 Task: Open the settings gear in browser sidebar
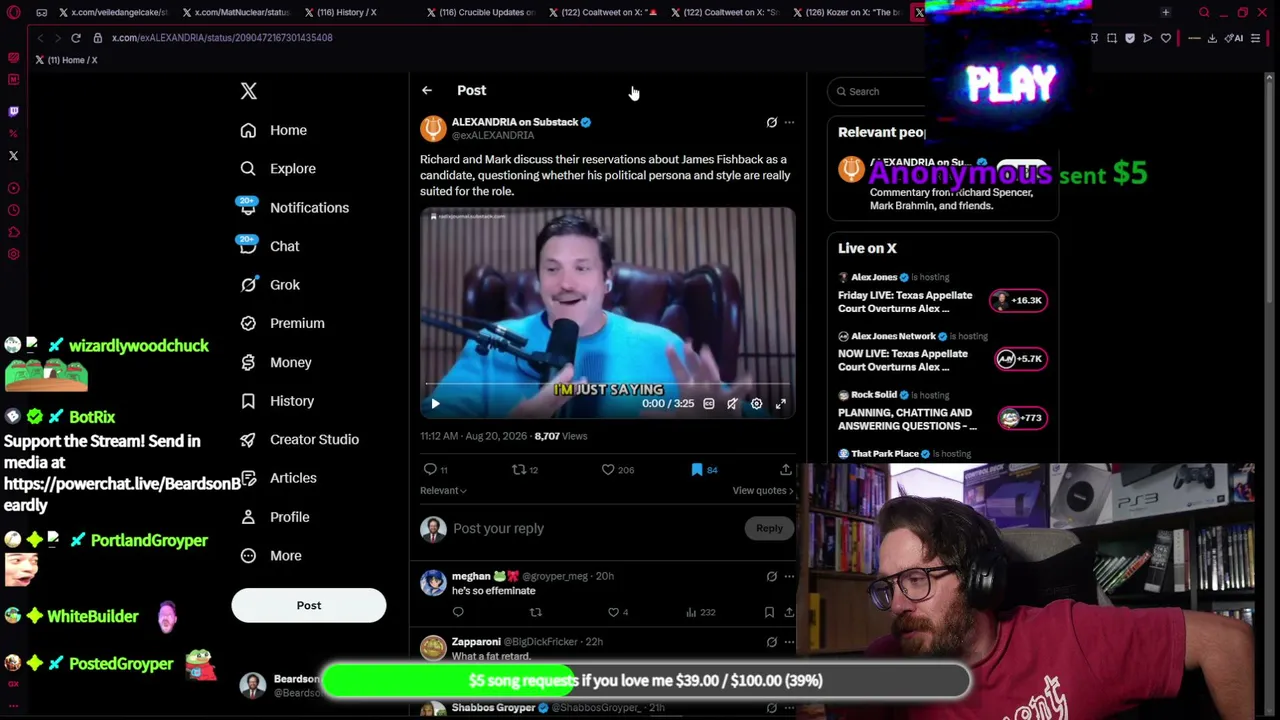(13, 254)
